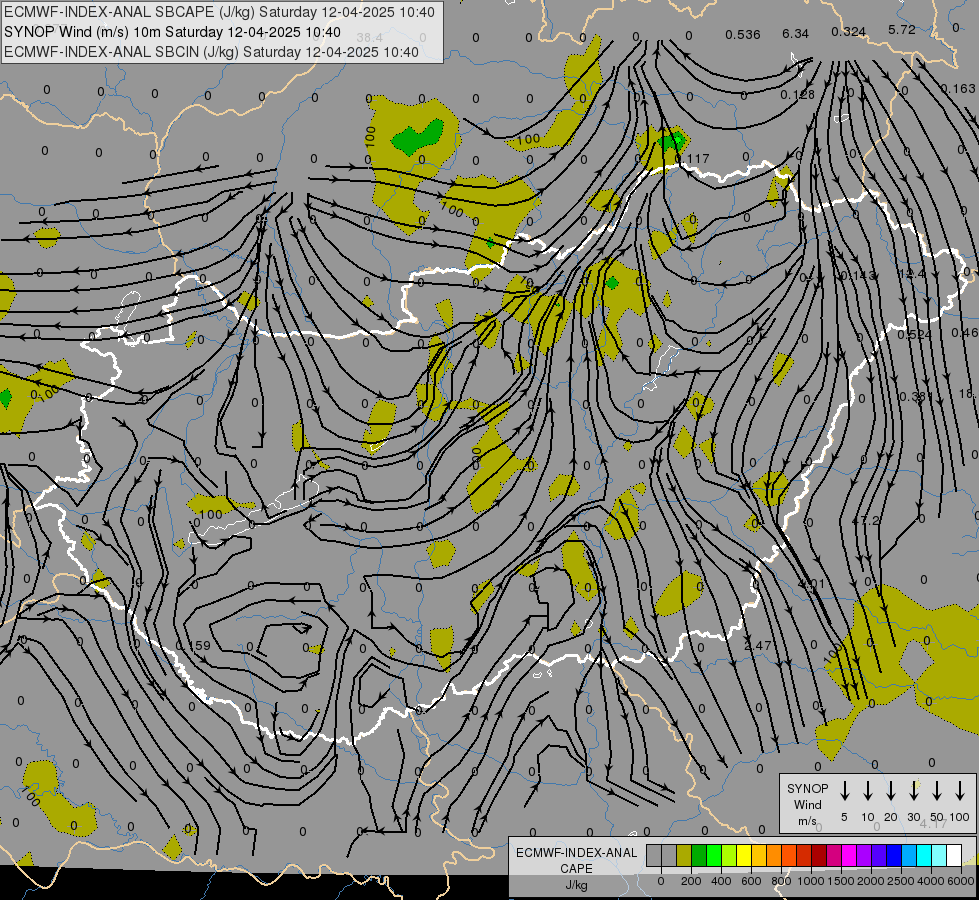Click the ECMWF-INDEX-ANAL SBCIN title line

click(211, 52)
